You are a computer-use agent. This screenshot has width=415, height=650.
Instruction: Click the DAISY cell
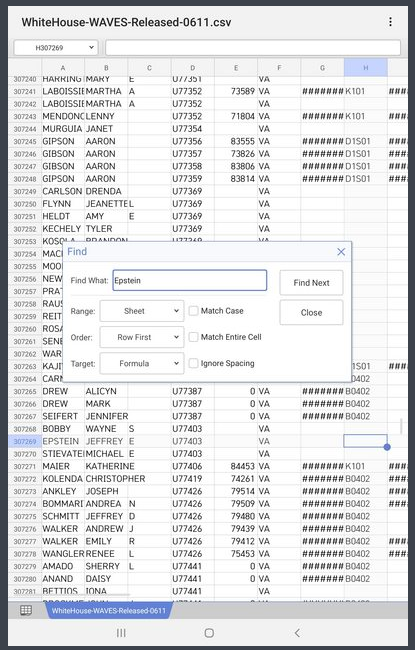tap(106, 579)
